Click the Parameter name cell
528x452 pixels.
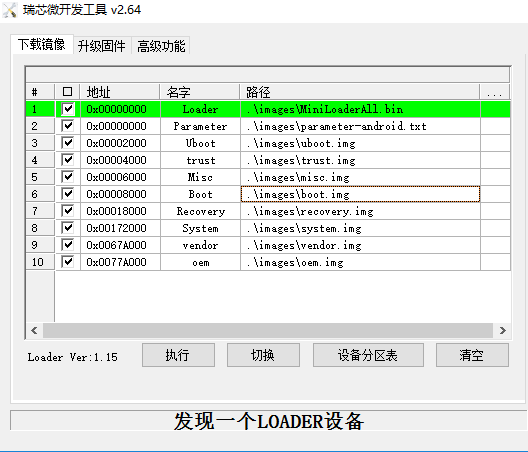coord(200,126)
